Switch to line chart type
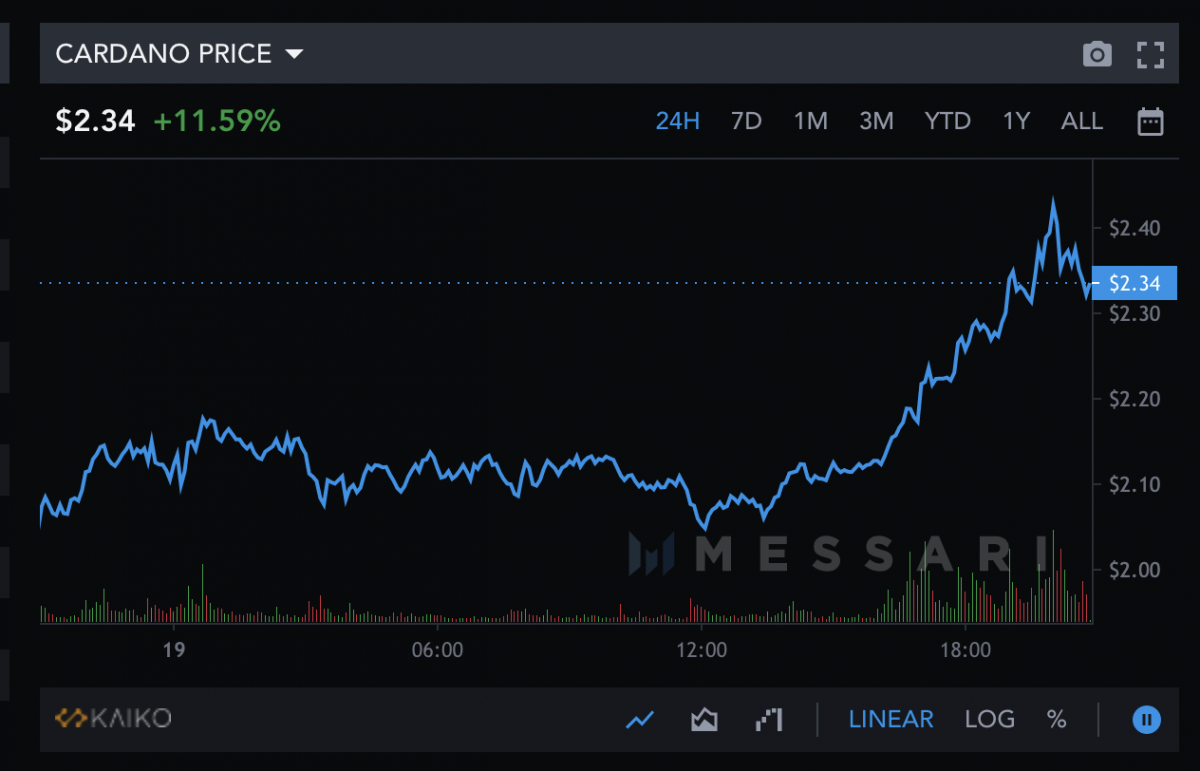 640,719
